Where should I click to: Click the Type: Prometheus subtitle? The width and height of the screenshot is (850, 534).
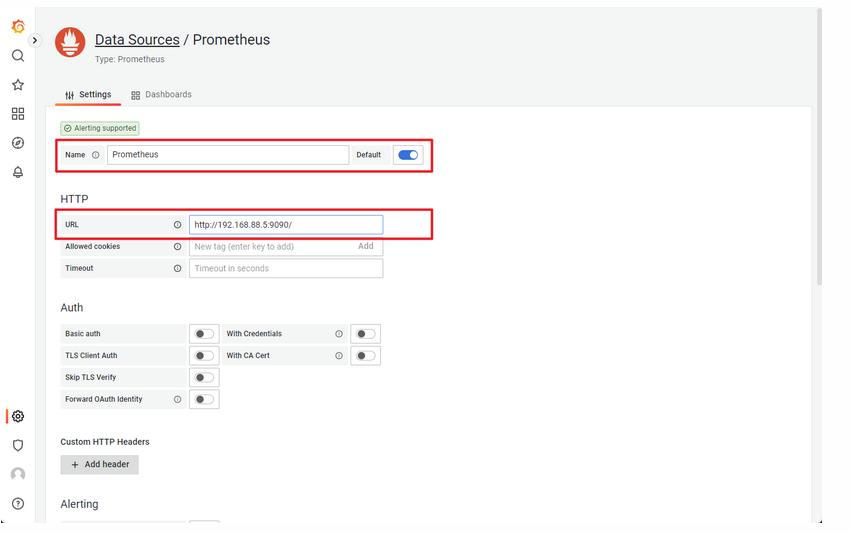tap(130, 59)
